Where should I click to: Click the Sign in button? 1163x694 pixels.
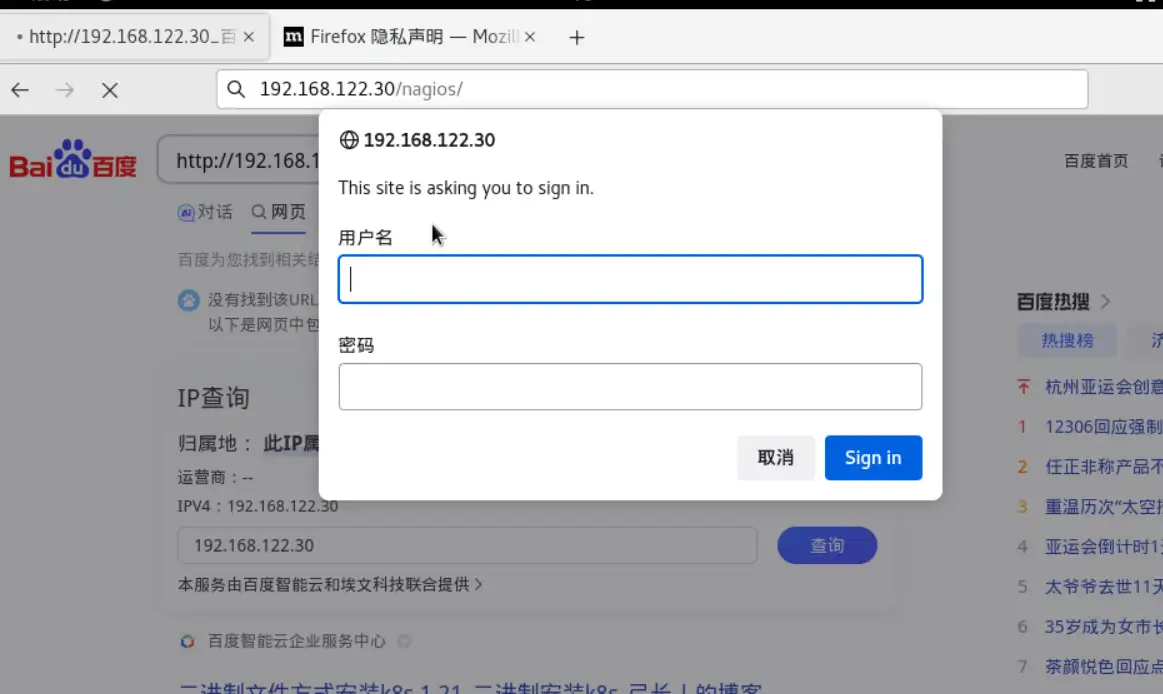[x=872, y=457]
